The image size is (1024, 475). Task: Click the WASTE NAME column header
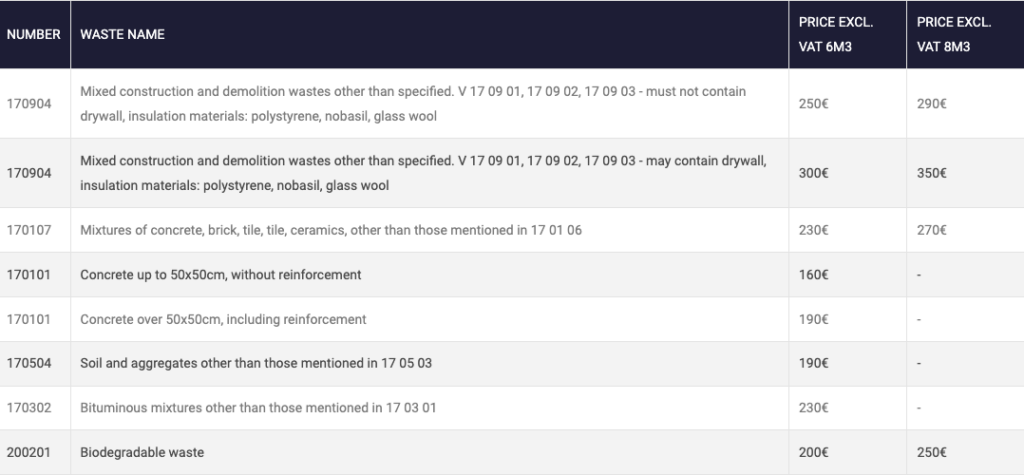(x=122, y=35)
